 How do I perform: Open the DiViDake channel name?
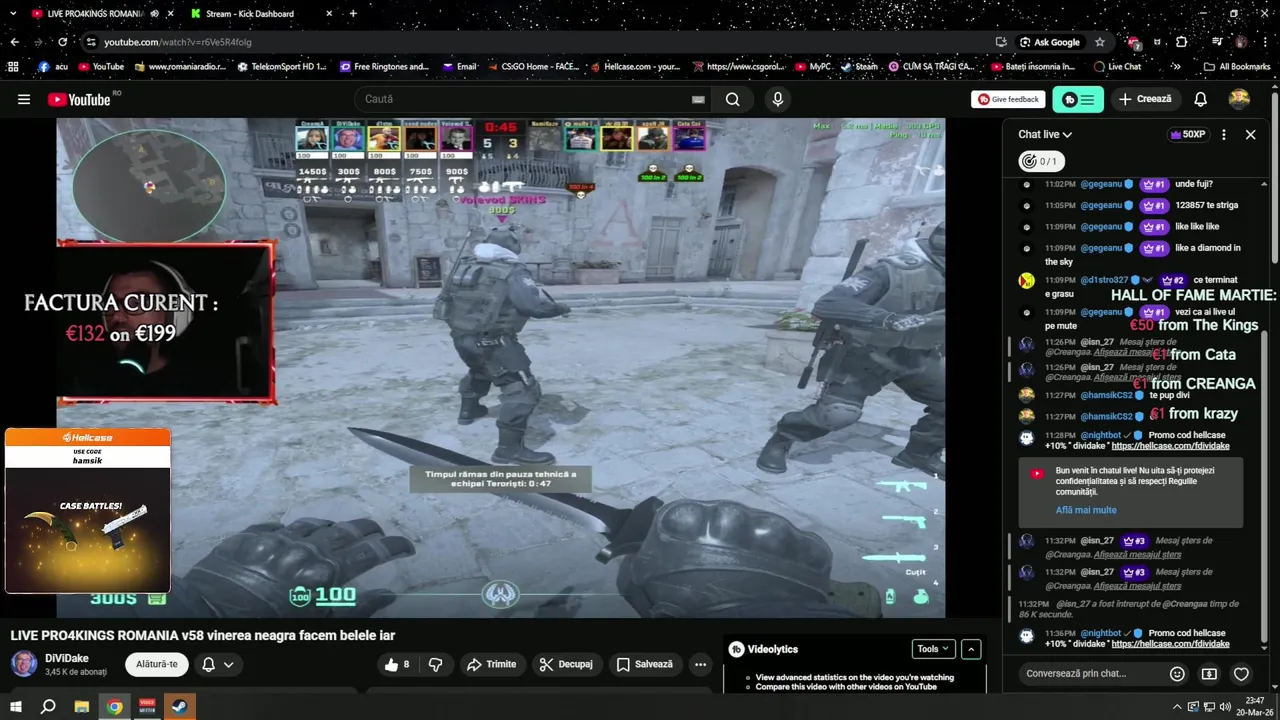[67, 658]
